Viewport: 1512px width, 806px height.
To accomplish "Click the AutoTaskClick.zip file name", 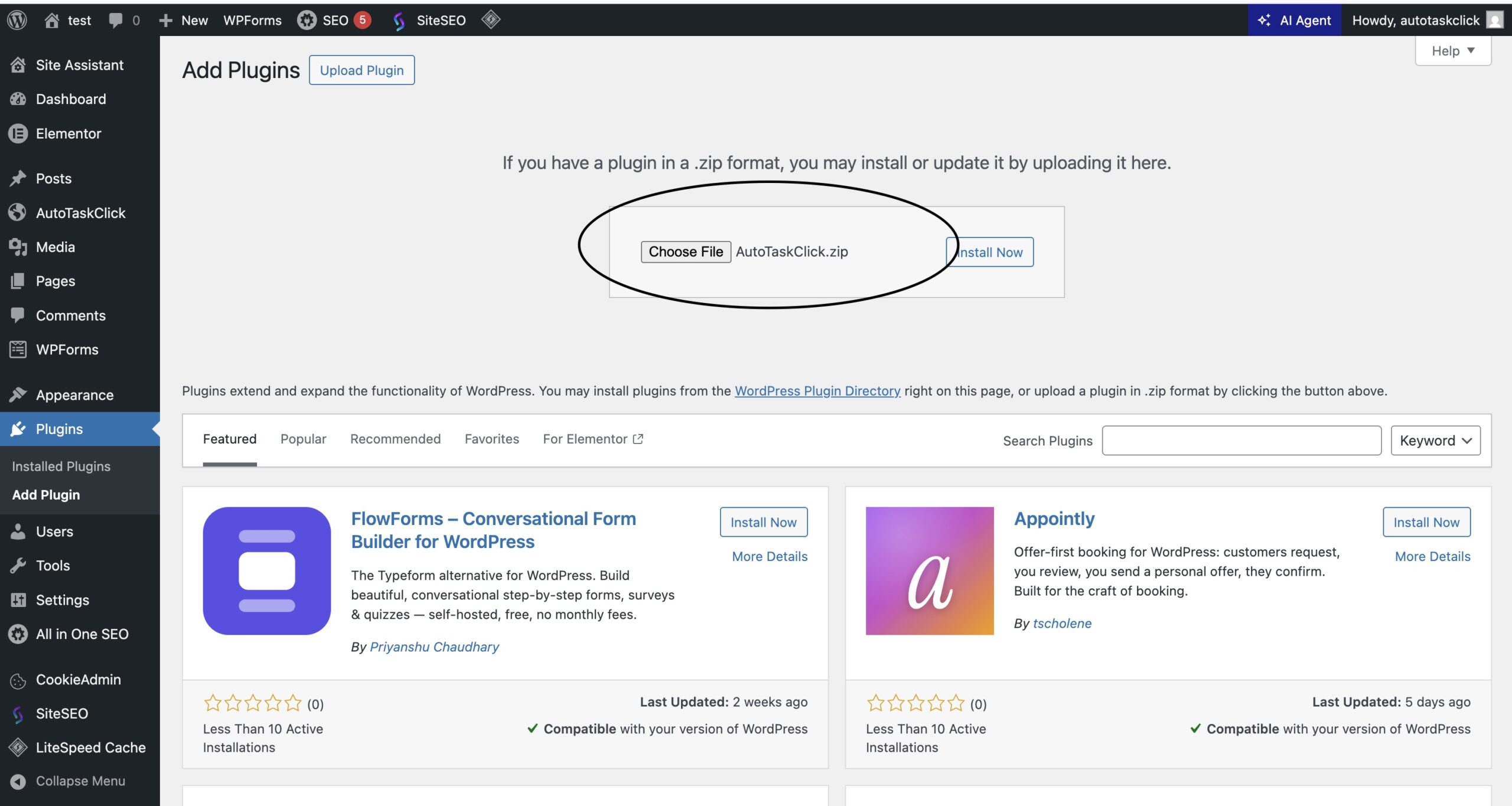I will click(792, 252).
